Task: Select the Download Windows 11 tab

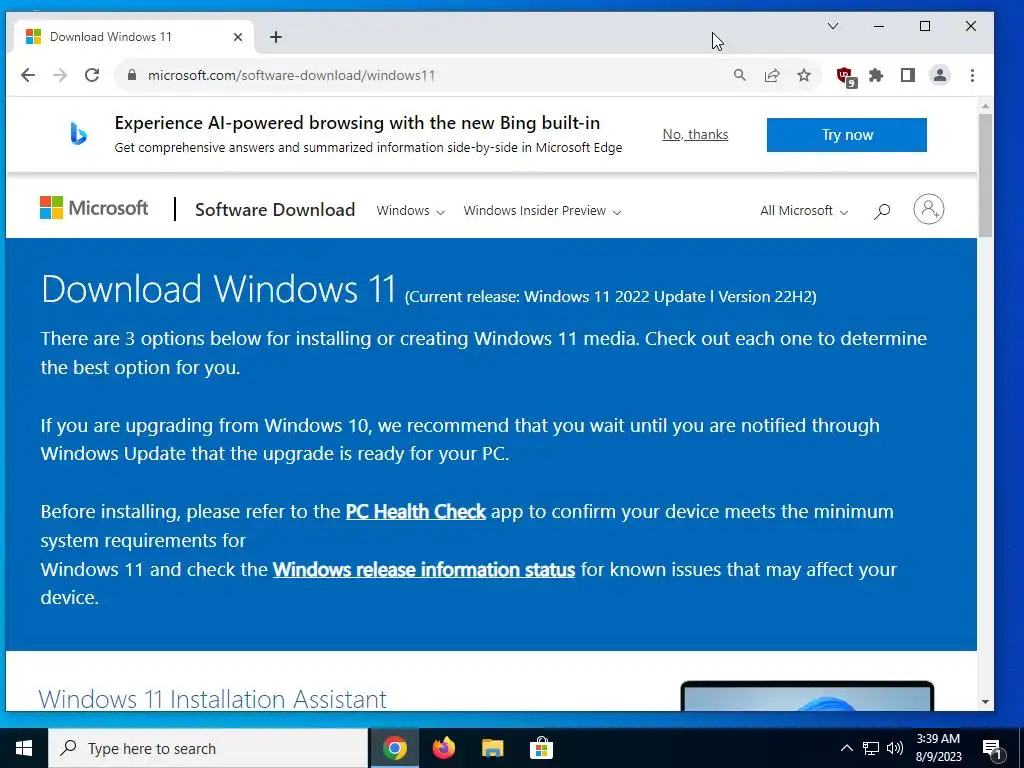Action: click(131, 37)
